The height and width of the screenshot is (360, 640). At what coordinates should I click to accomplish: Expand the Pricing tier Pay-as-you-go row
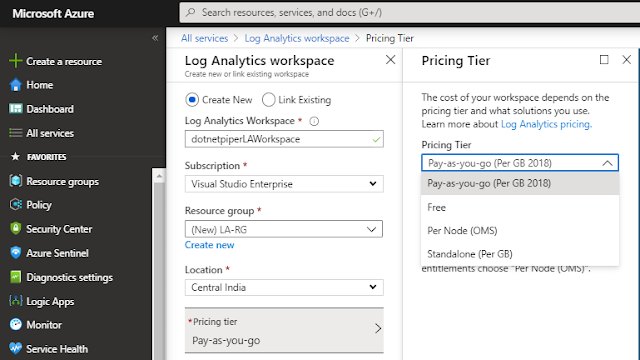click(284, 330)
